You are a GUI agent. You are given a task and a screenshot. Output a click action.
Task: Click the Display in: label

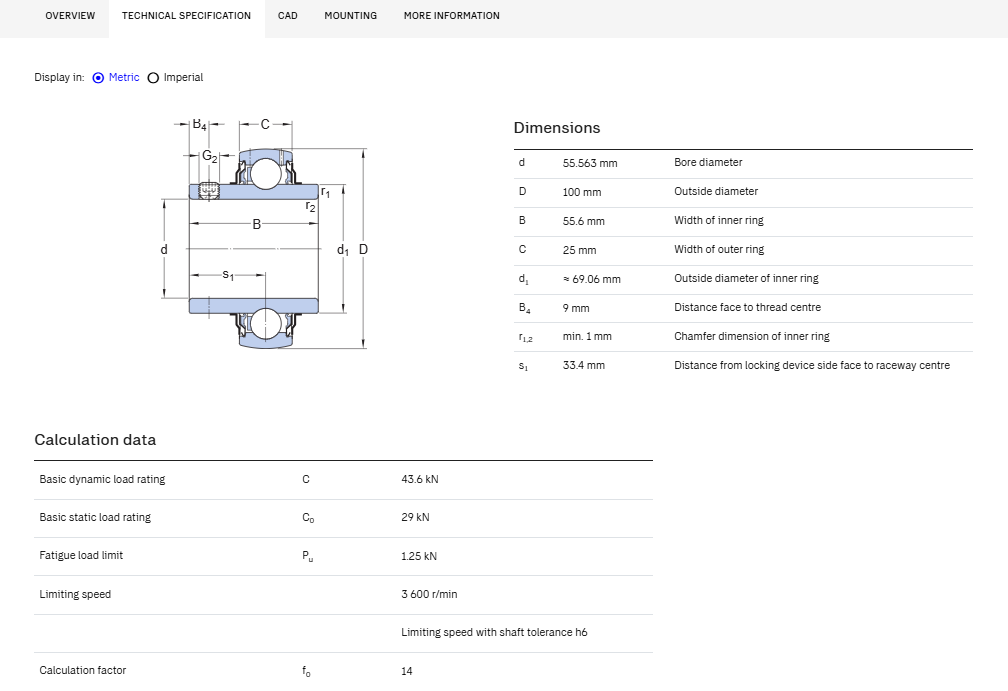point(59,77)
